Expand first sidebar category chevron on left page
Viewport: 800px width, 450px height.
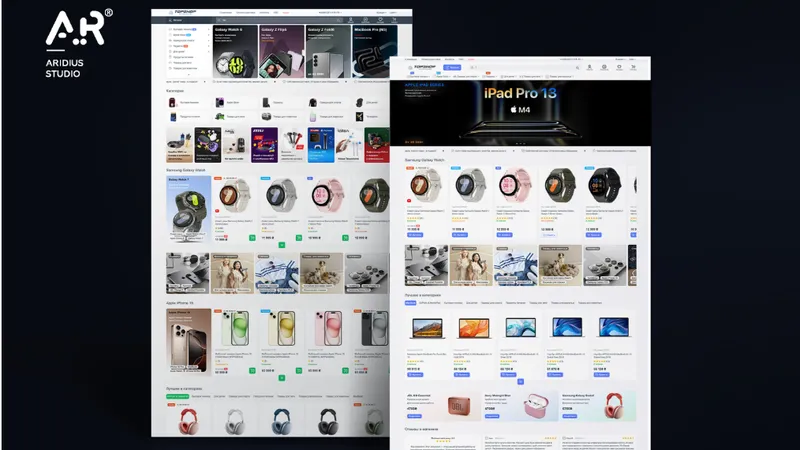tap(208, 30)
